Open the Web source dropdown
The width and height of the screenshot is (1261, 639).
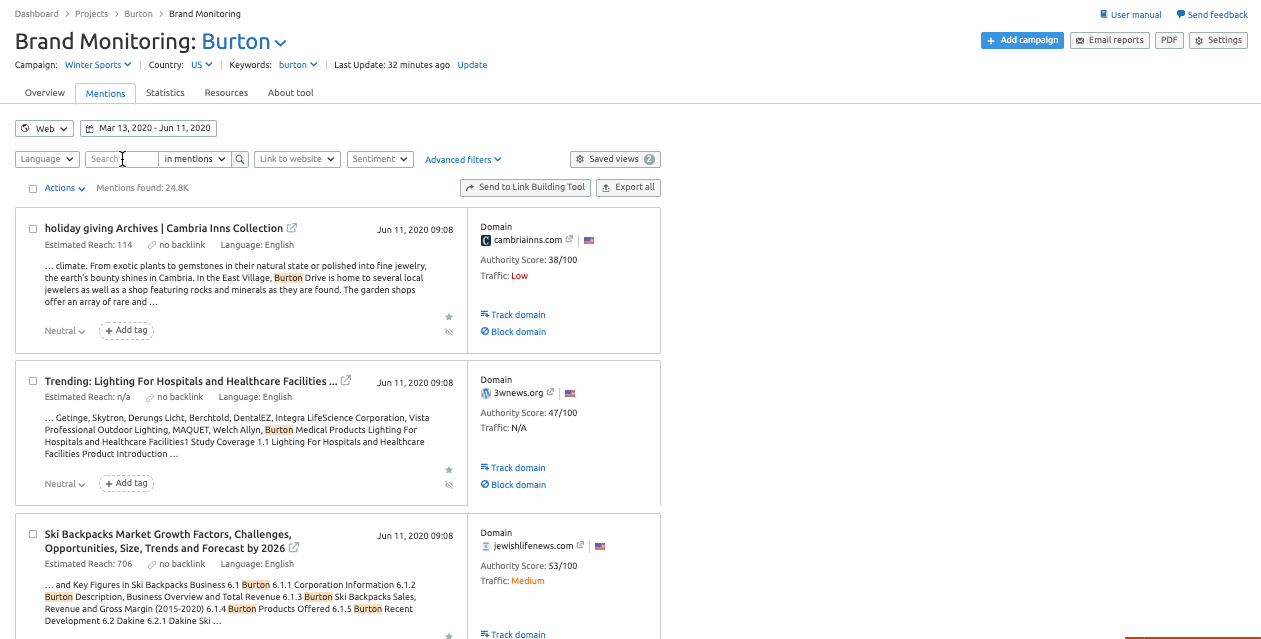(44, 129)
